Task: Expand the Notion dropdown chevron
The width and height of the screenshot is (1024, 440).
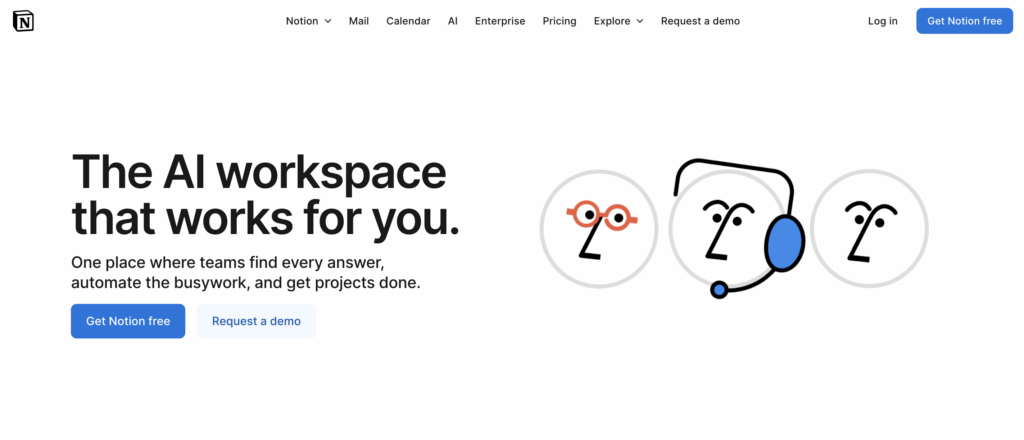Action: pyautogui.click(x=328, y=21)
